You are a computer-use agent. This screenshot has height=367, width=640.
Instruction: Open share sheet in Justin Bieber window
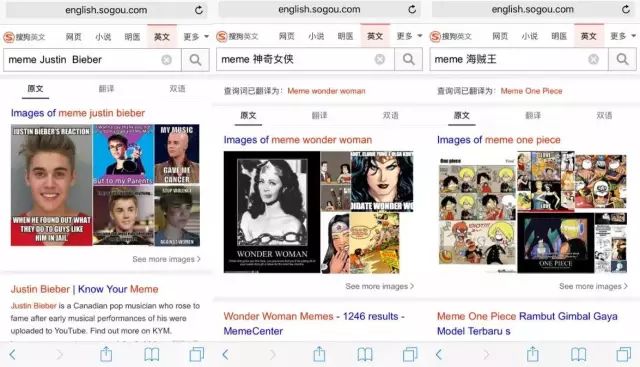coord(106,354)
